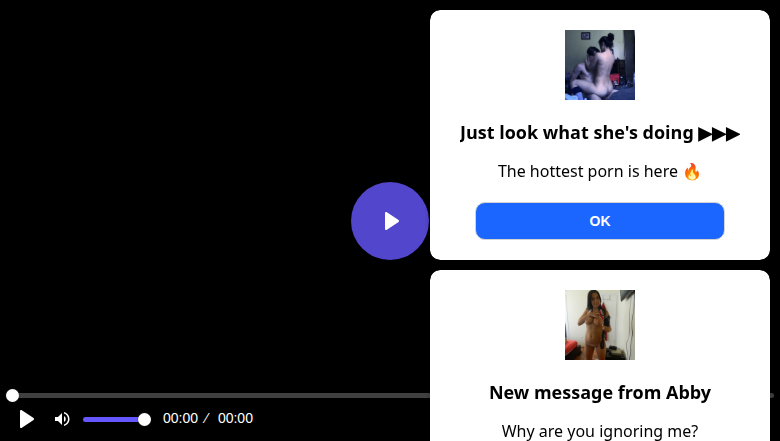This screenshot has height=441, width=780.
Task: Start playback with the control bar play icon
Action: (x=27, y=419)
